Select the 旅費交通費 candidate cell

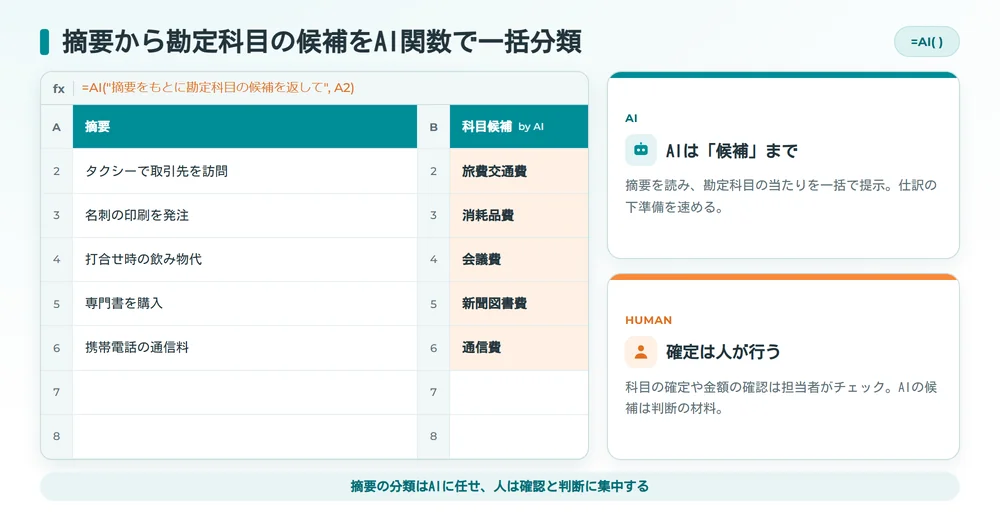pyautogui.click(x=518, y=171)
